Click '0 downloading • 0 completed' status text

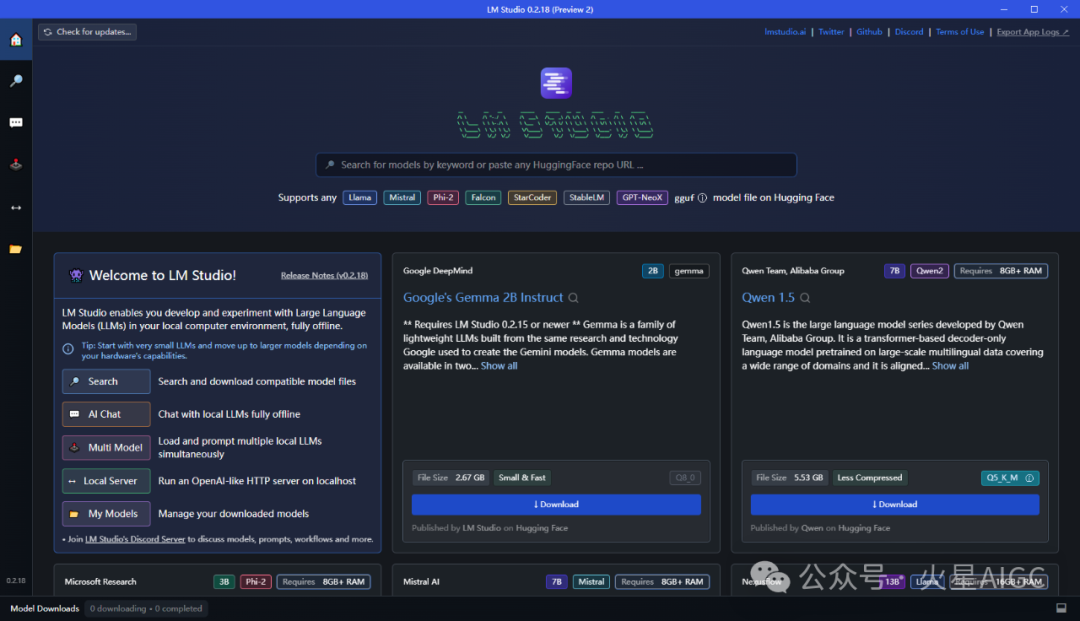pos(146,609)
